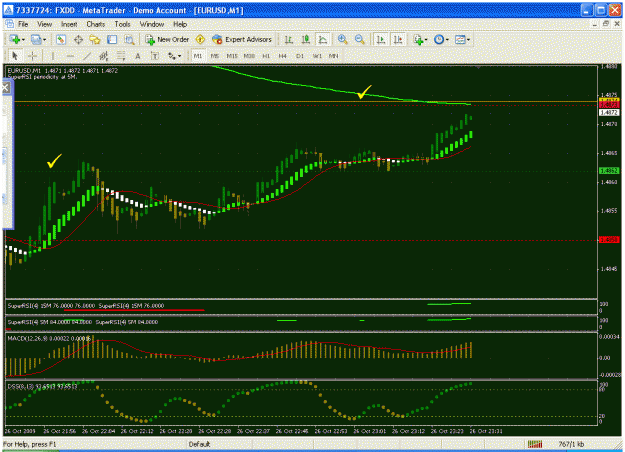
Task: Click the white 1.4872 price label
Action: coord(609,113)
